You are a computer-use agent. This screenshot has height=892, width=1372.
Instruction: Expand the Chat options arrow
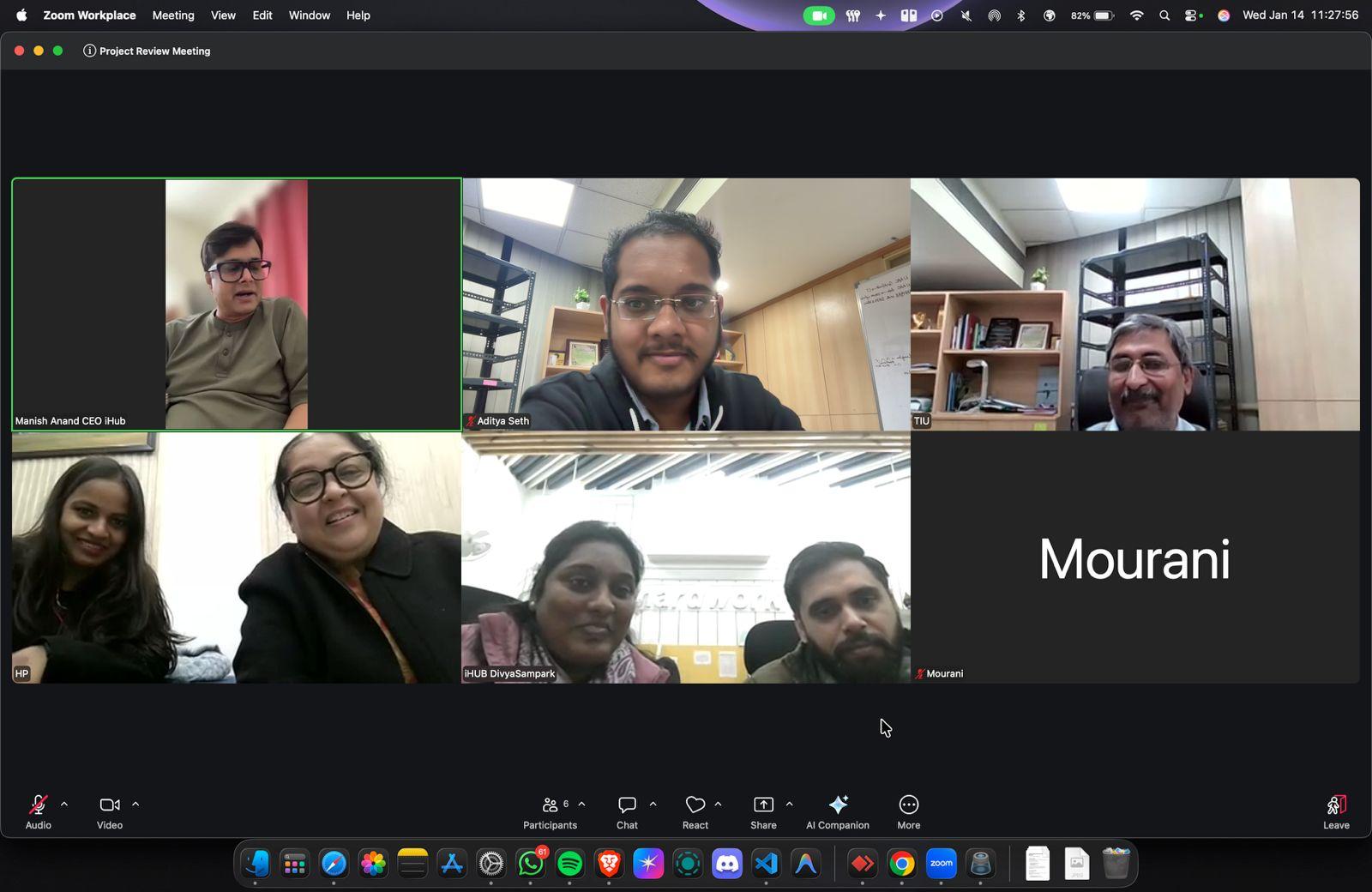(x=653, y=805)
